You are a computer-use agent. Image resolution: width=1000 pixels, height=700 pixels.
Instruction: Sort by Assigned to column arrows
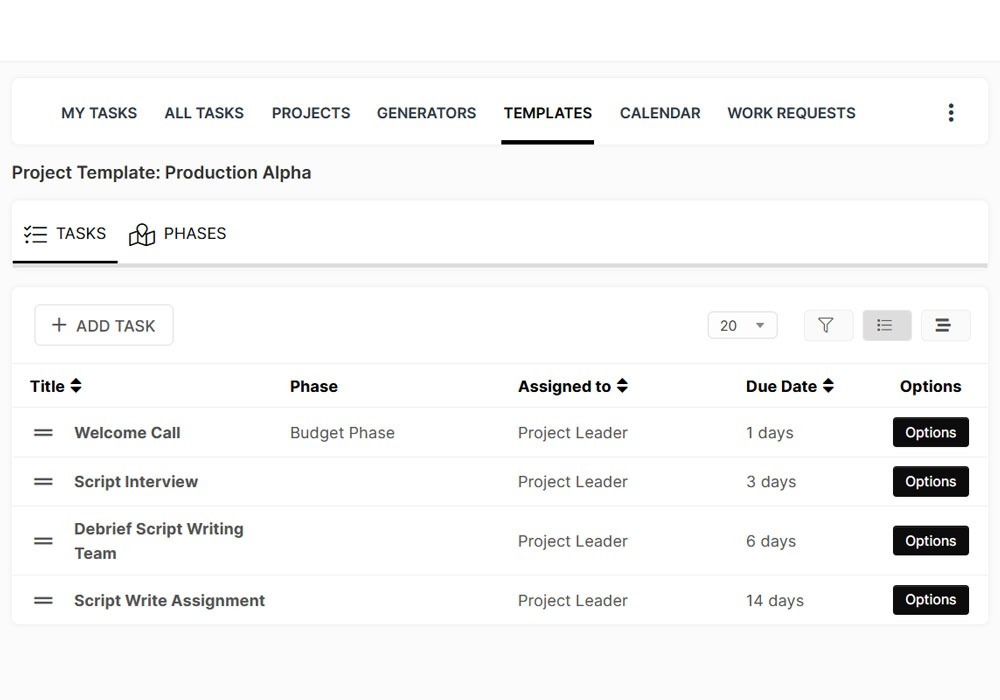coord(622,386)
